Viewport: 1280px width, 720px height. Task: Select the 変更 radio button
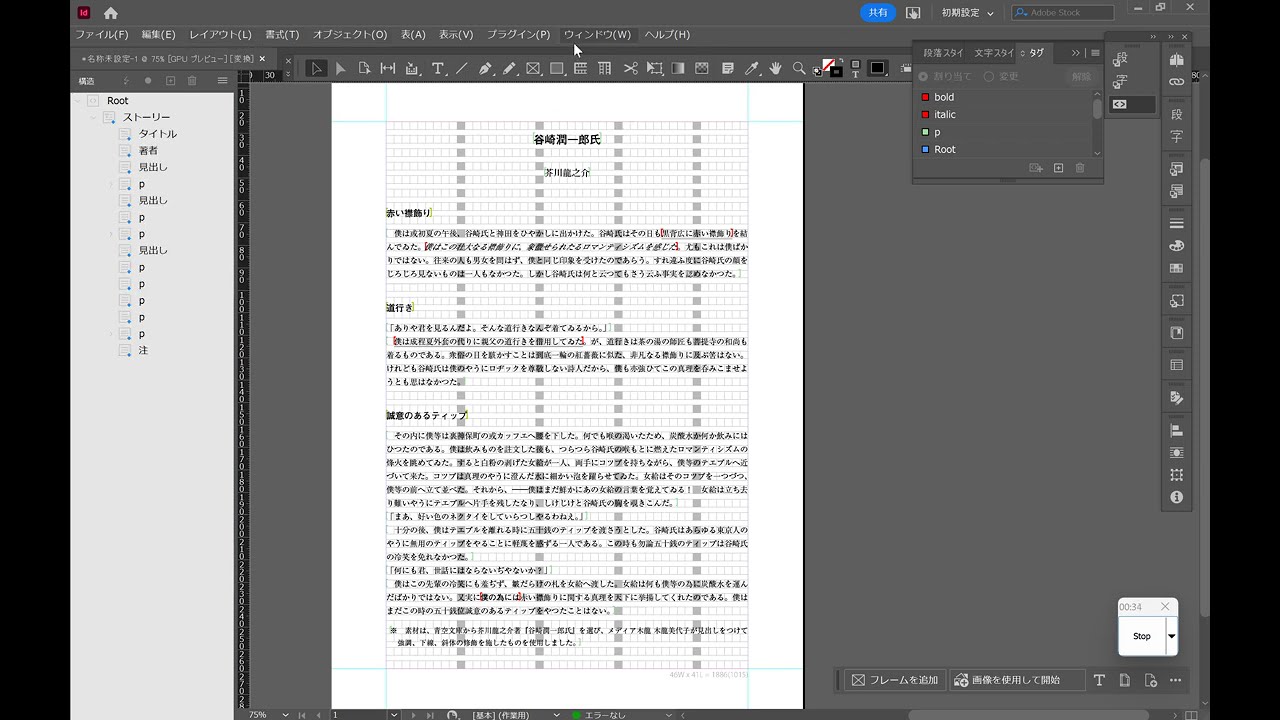pos(989,76)
